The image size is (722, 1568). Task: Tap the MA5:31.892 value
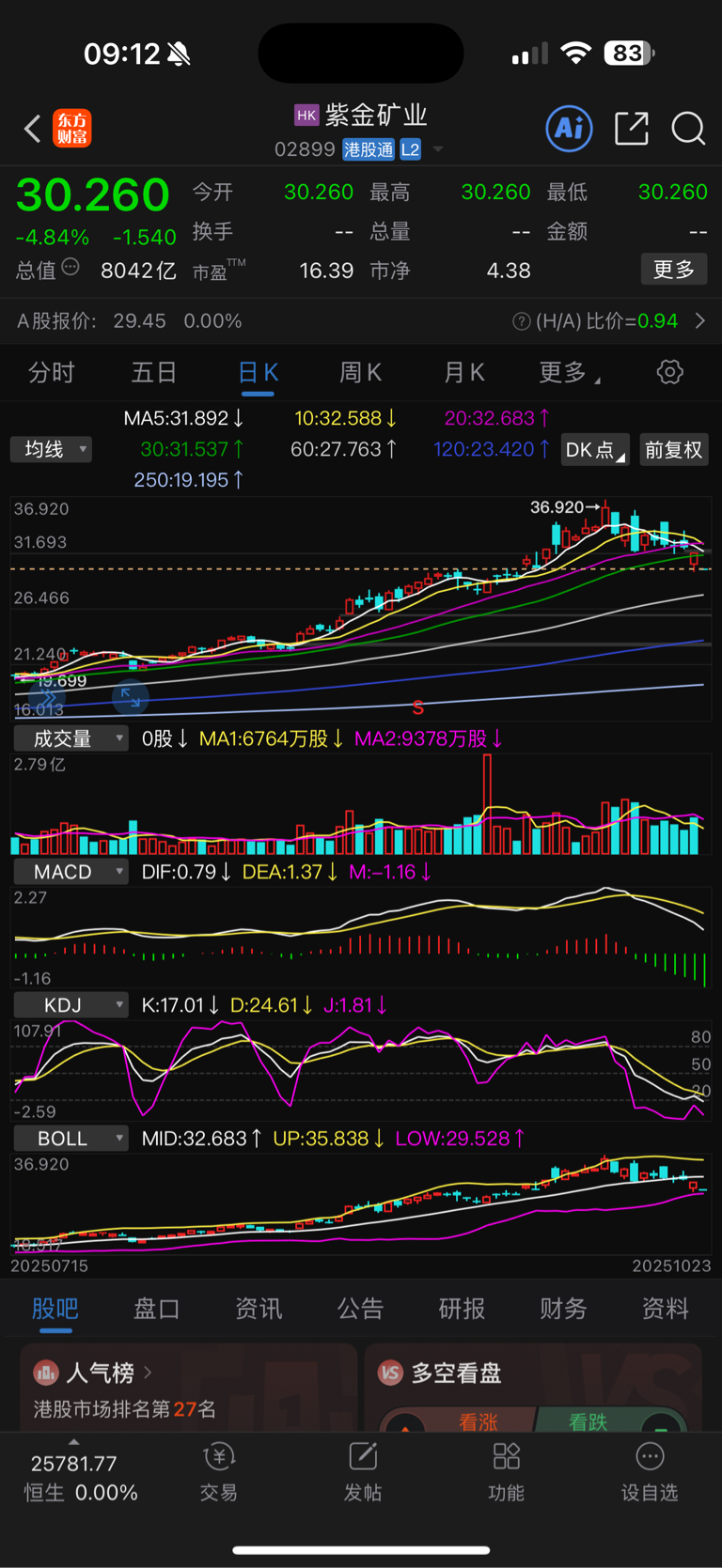click(183, 418)
